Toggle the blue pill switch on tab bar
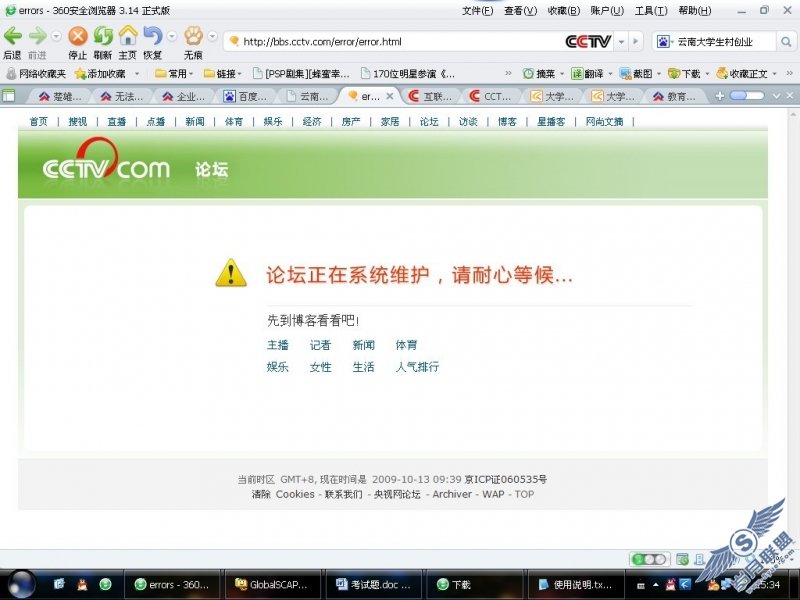The width and height of the screenshot is (800, 600). 747,96
